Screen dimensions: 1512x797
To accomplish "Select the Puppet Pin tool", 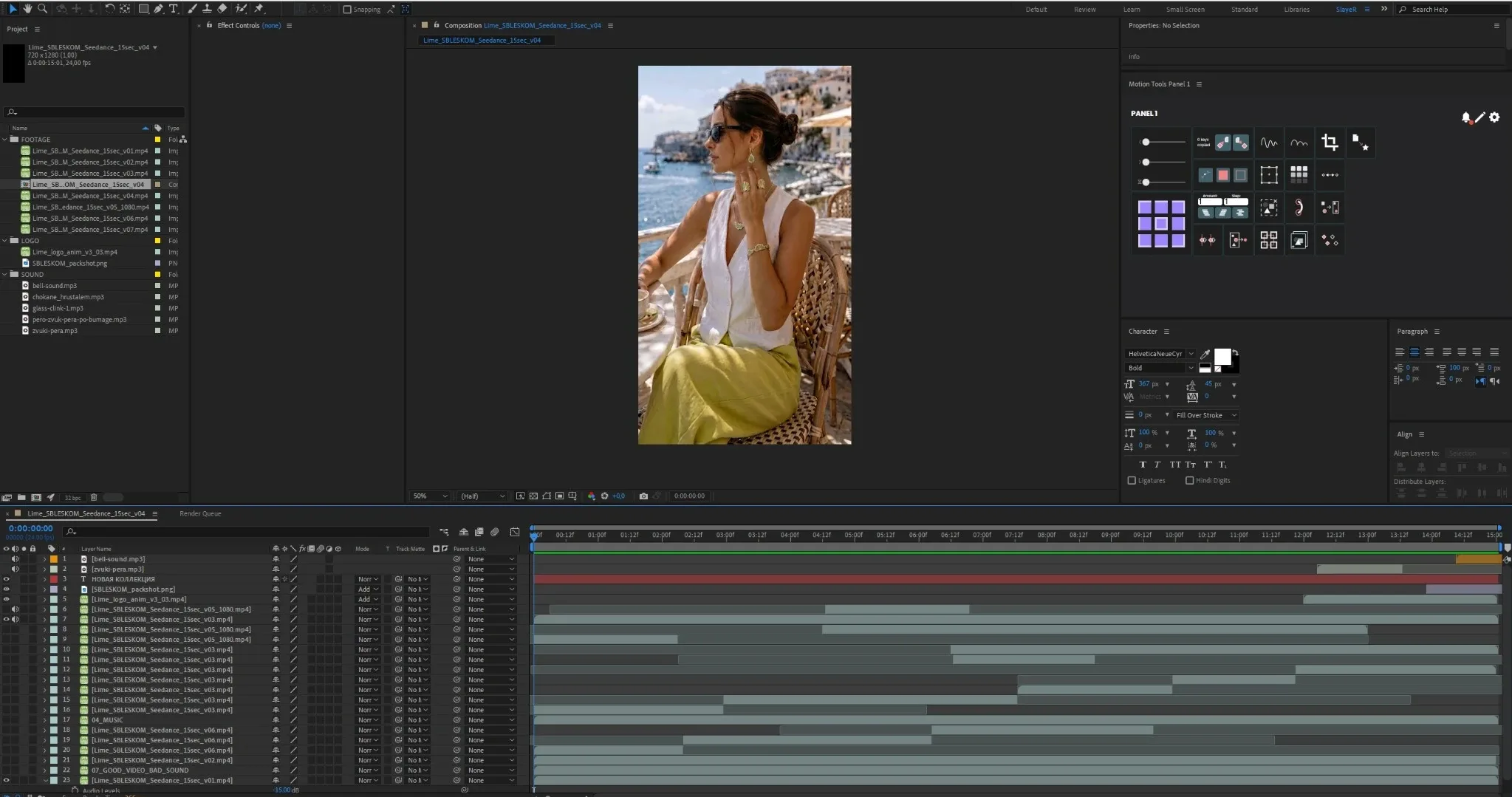I will click(259, 9).
